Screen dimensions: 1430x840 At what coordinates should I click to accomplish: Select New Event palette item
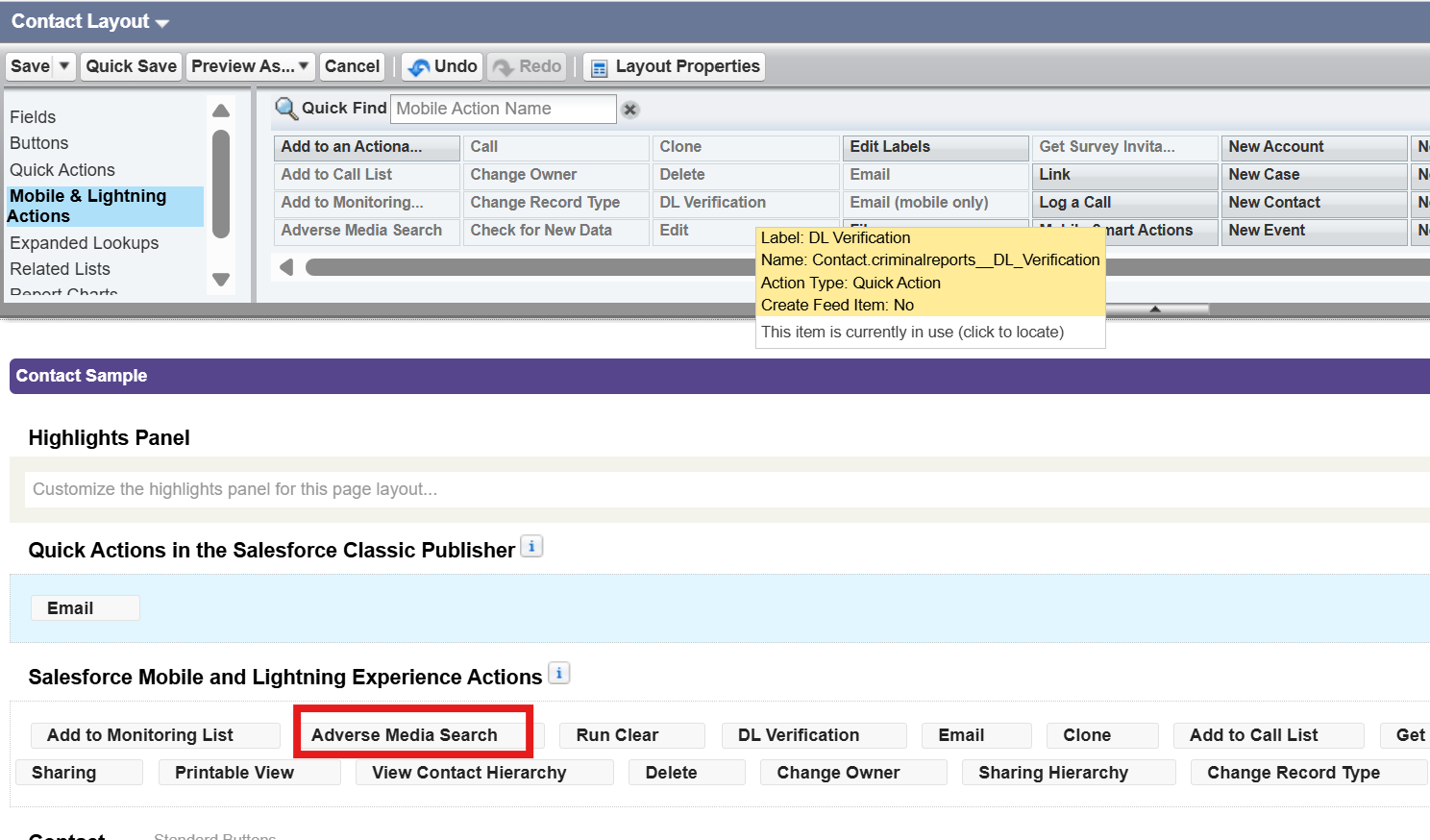(x=1315, y=231)
